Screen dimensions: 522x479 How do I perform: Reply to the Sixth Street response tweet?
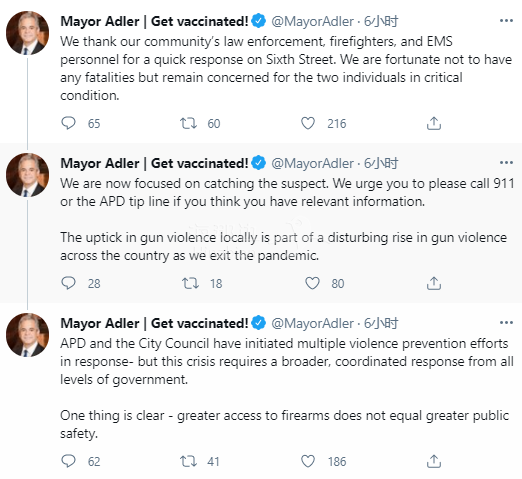[x=68, y=123]
